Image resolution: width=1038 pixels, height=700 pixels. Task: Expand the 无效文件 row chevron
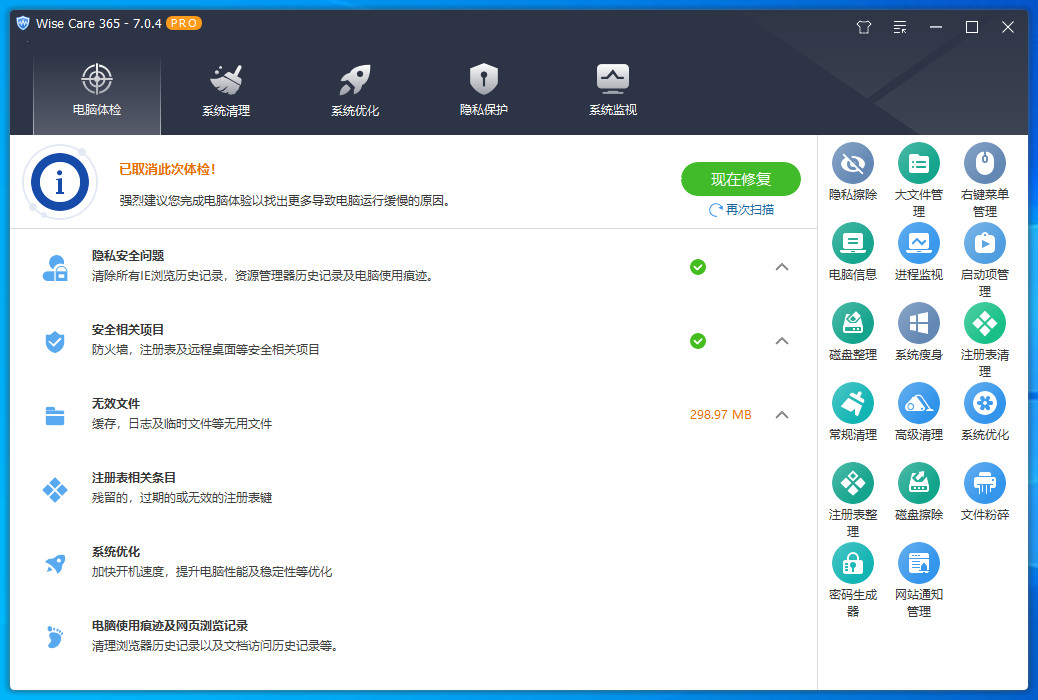tap(782, 415)
